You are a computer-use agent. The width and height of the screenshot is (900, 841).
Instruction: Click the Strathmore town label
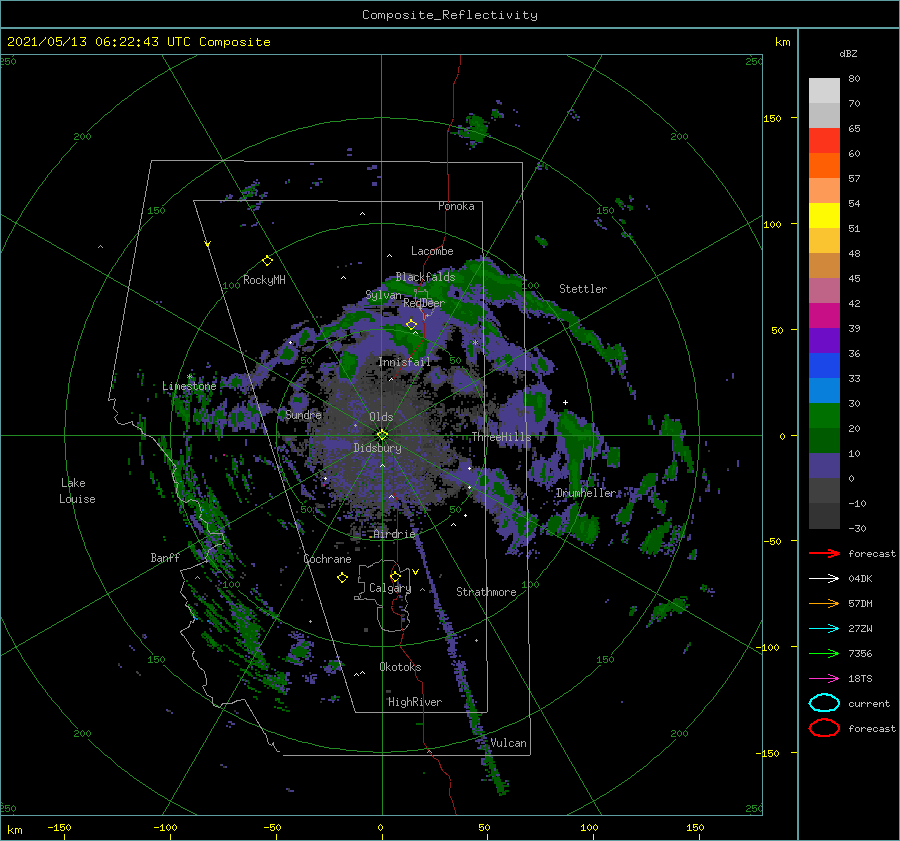[486, 592]
